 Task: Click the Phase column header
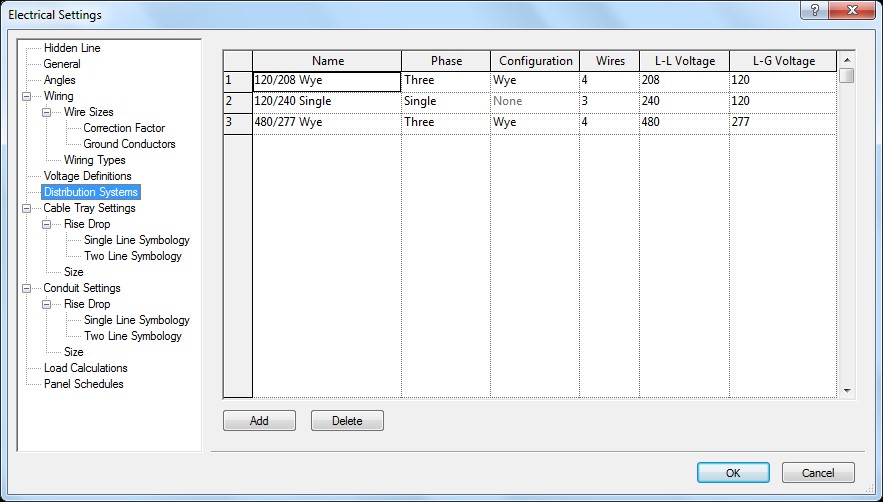coord(446,61)
